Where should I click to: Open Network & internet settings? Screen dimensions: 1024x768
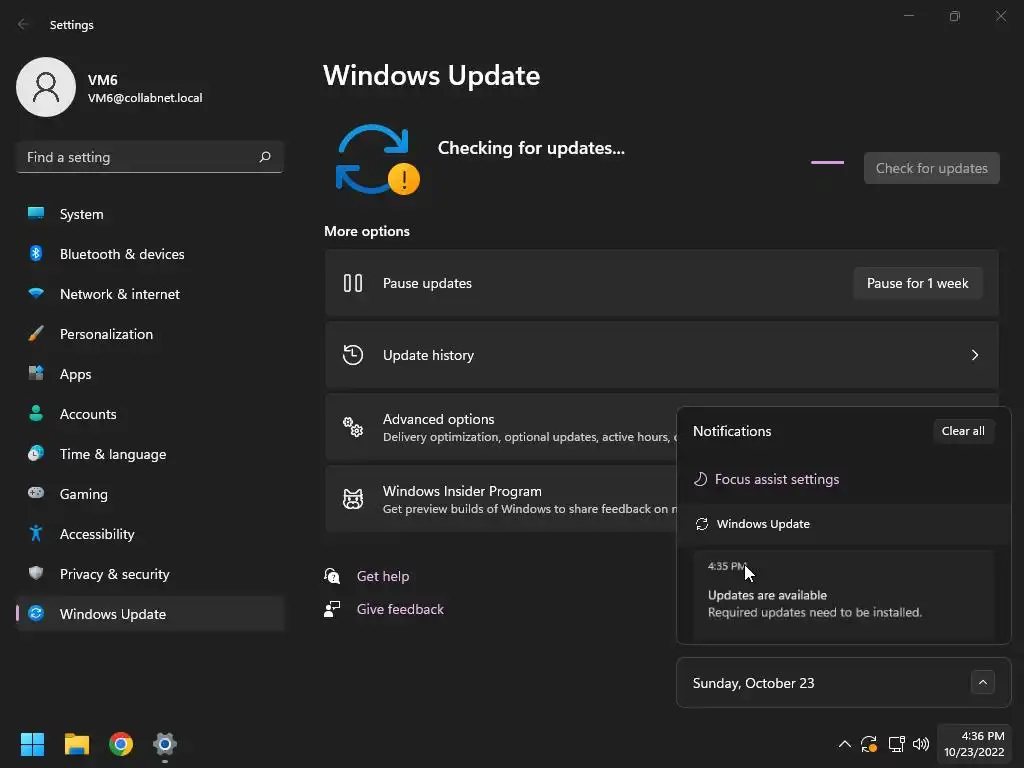(x=150, y=294)
